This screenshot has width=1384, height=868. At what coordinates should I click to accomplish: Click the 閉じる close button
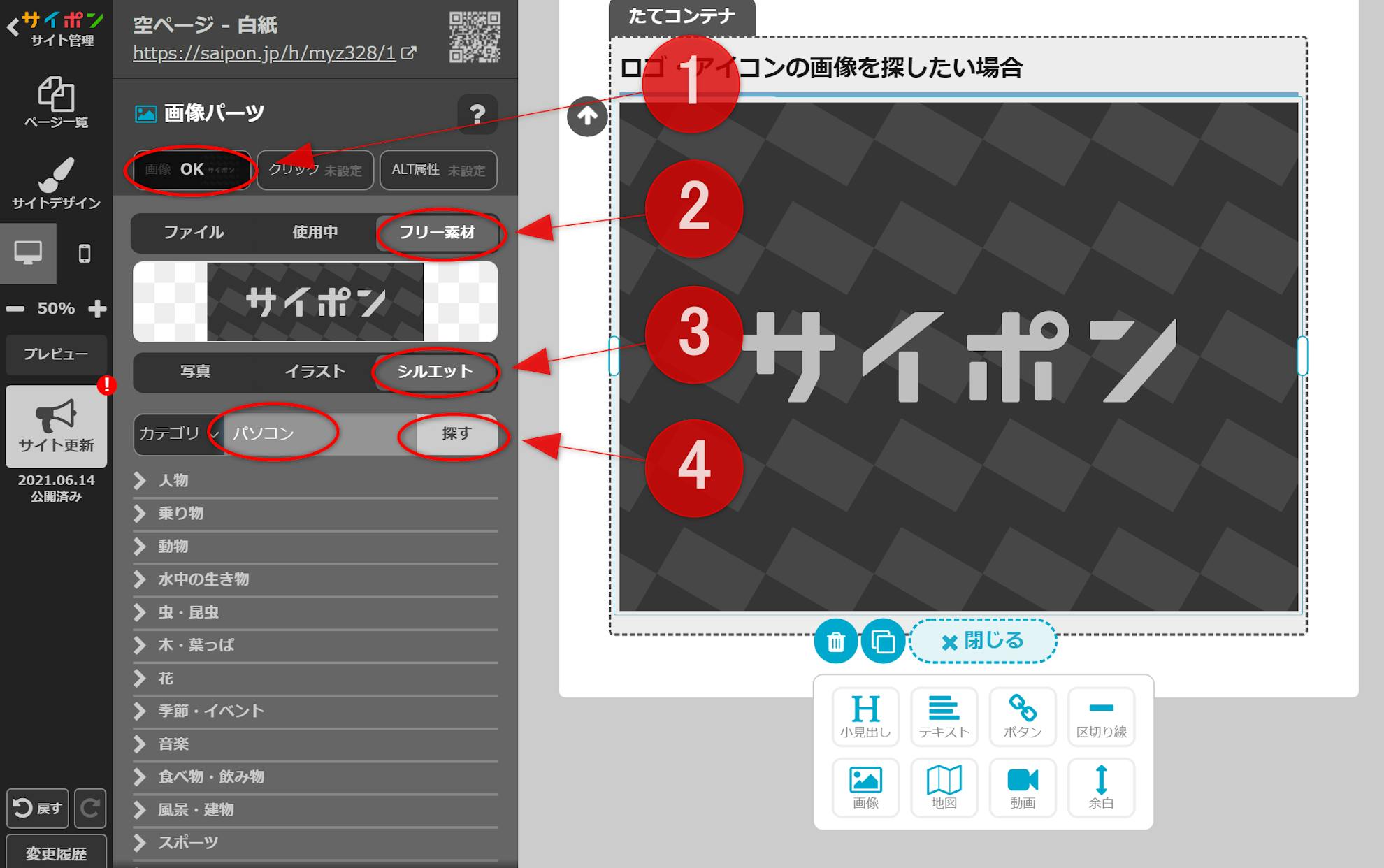982,641
